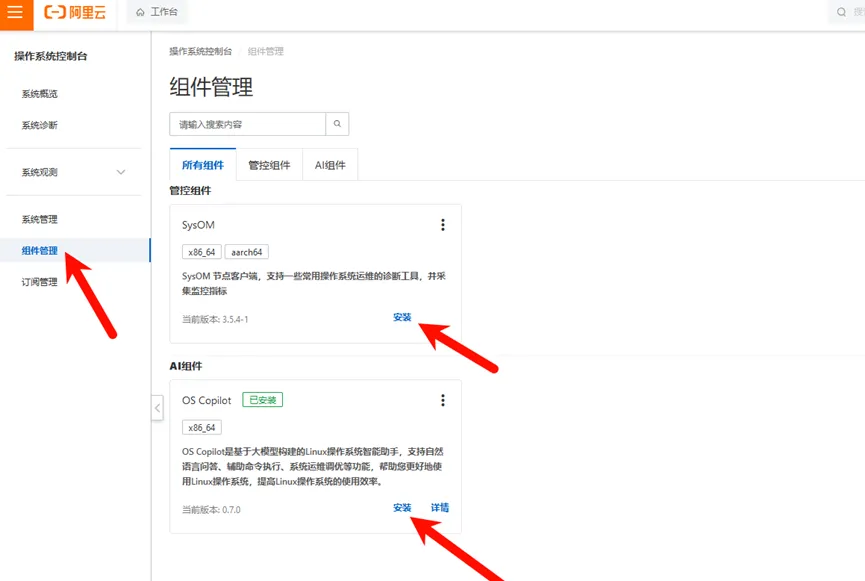This screenshot has height=581, width=865.
Task: Click the component search magnifier button
Action: click(x=337, y=124)
